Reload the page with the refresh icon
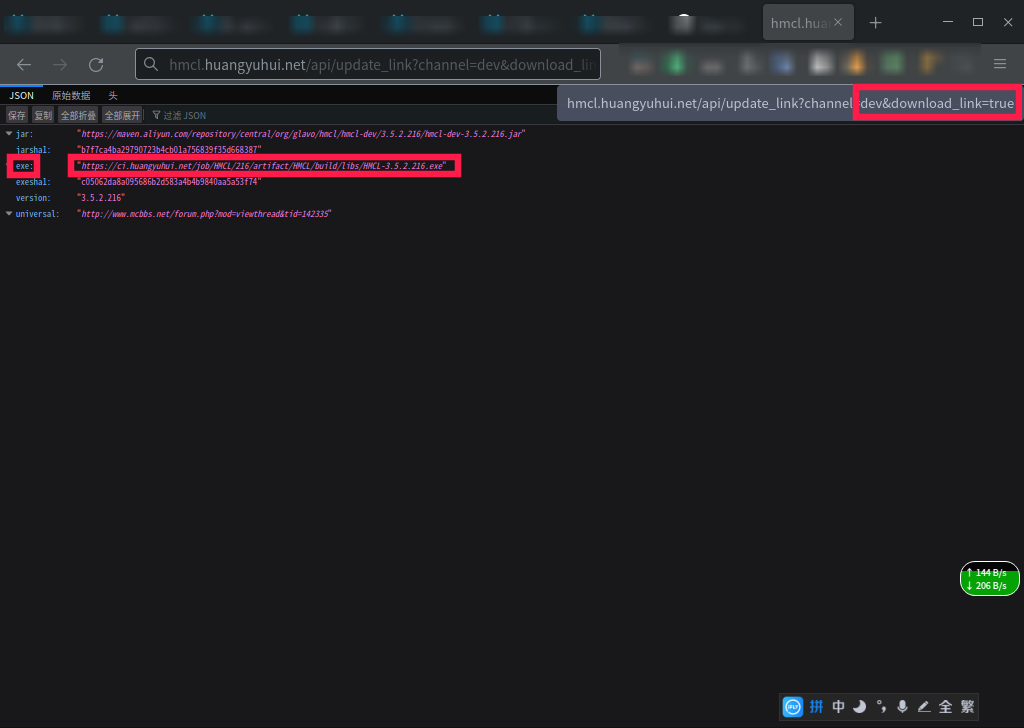The image size is (1024, 728). tap(96, 65)
